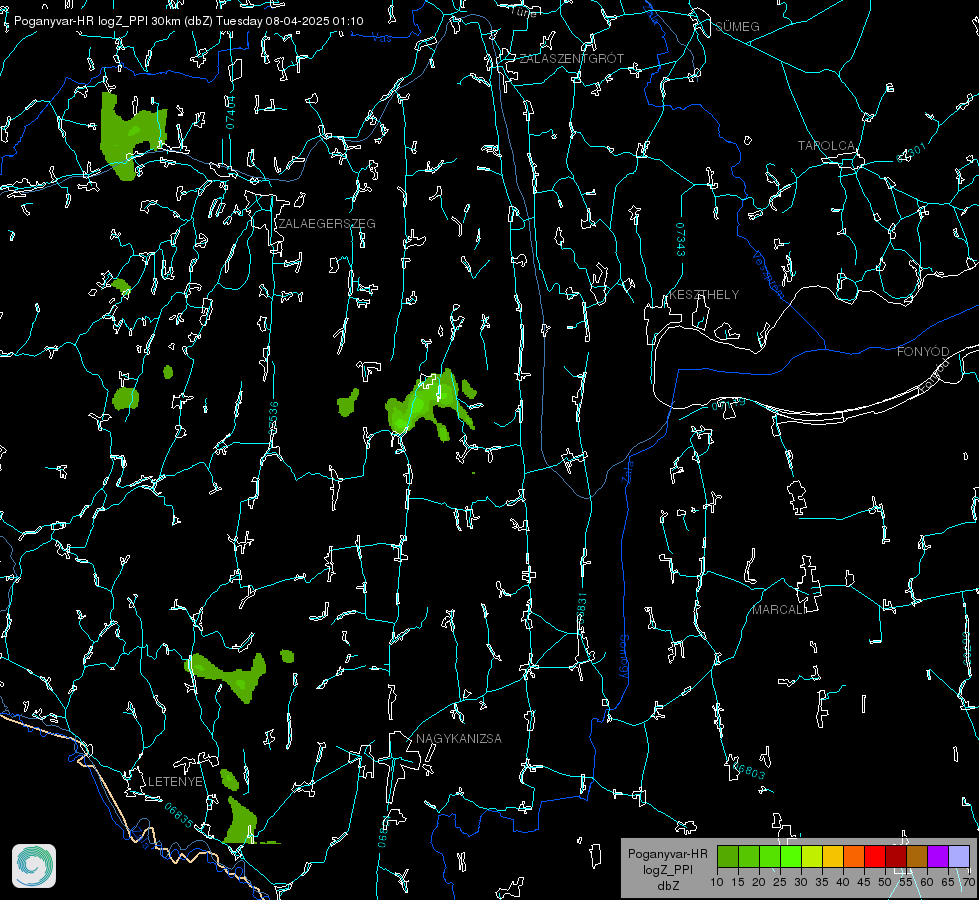Image resolution: width=979 pixels, height=900 pixels.
Task: Click the 07343 road number label
Action: (681, 239)
